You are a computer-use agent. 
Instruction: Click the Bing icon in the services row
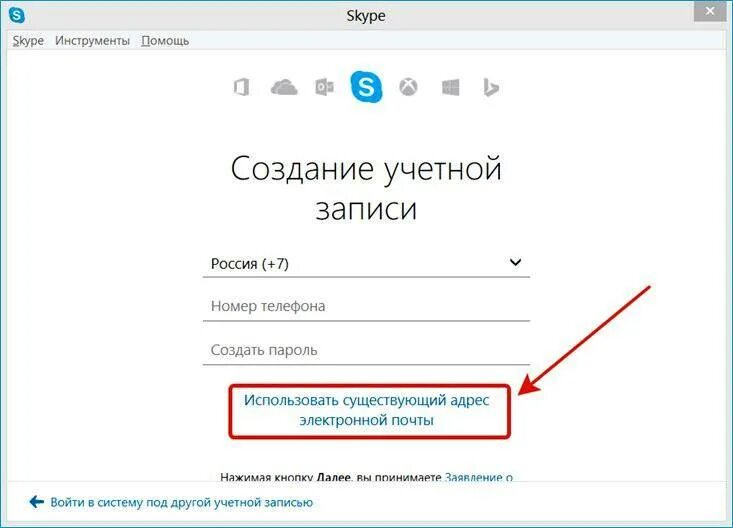(x=490, y=87)
